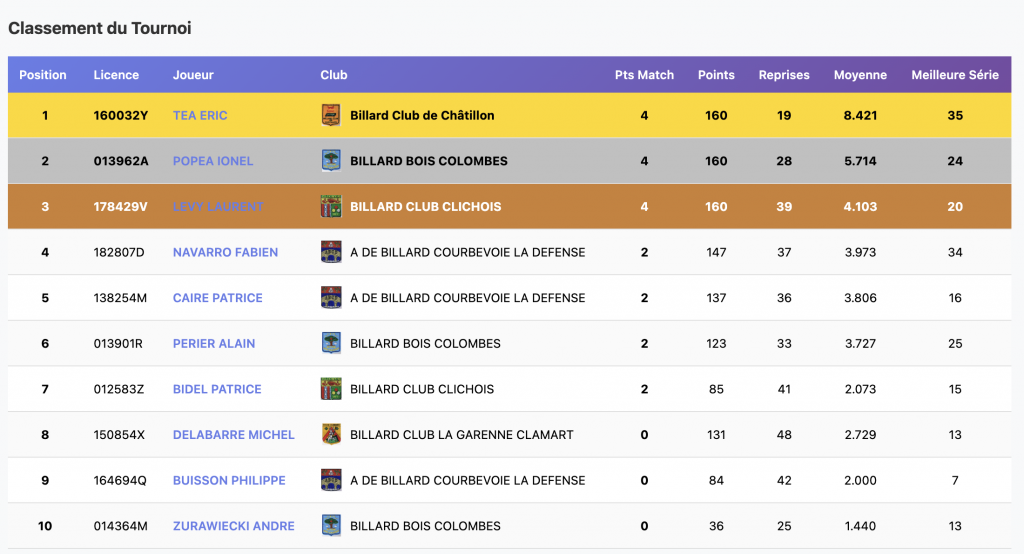The width and height of the screenshot is (1024, 554).
Task: Click Billard Club Clichois logo in LEVY LAURENT row
Action: click(x=331, y=207)
